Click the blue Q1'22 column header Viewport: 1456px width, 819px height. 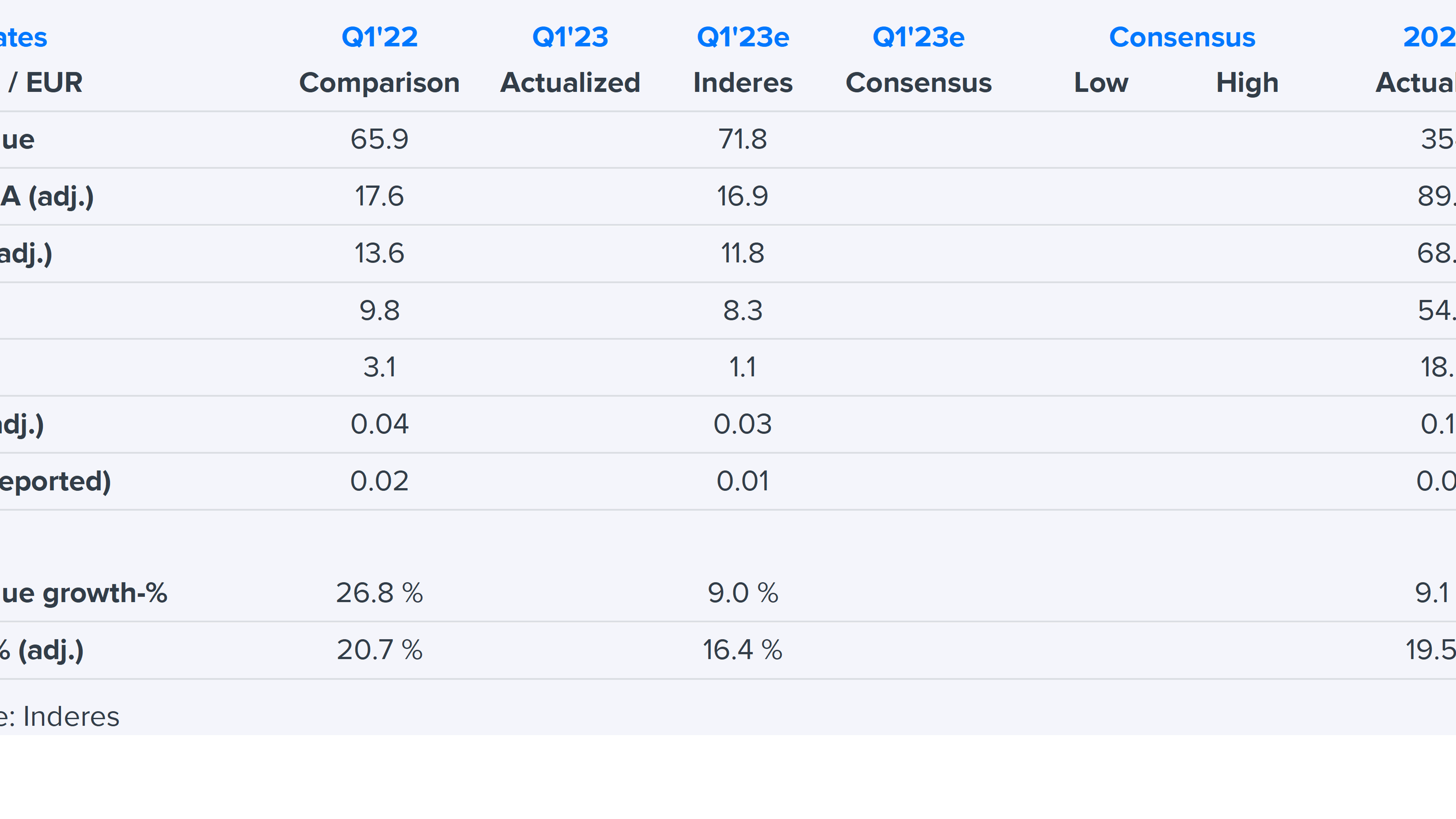[x=379, y=37]
